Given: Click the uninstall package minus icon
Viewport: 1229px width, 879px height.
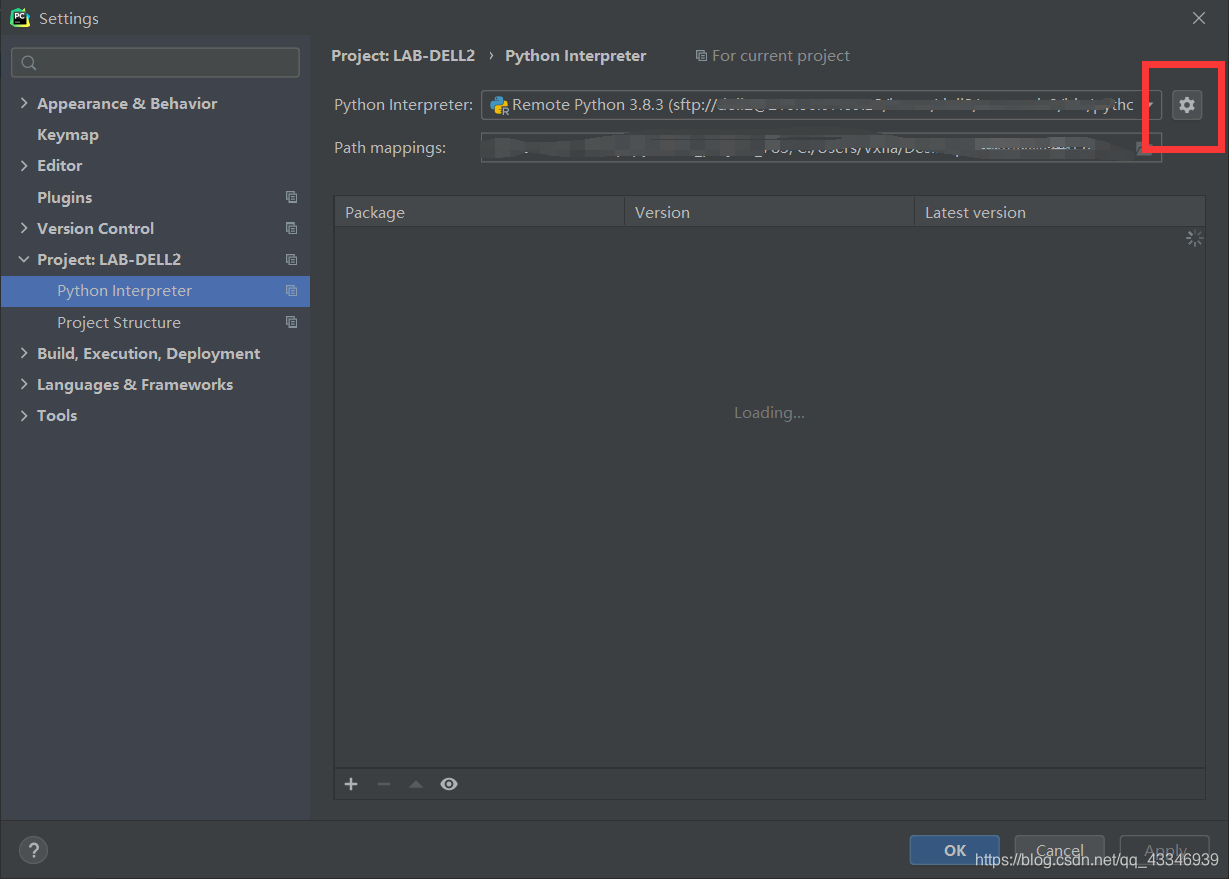Looking at the screenshot, I should [x=383, y=784].
